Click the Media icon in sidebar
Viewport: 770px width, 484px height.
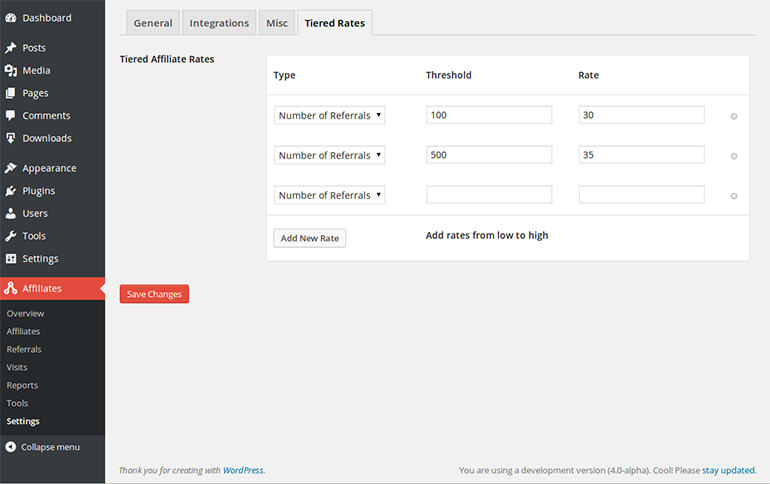11,71
